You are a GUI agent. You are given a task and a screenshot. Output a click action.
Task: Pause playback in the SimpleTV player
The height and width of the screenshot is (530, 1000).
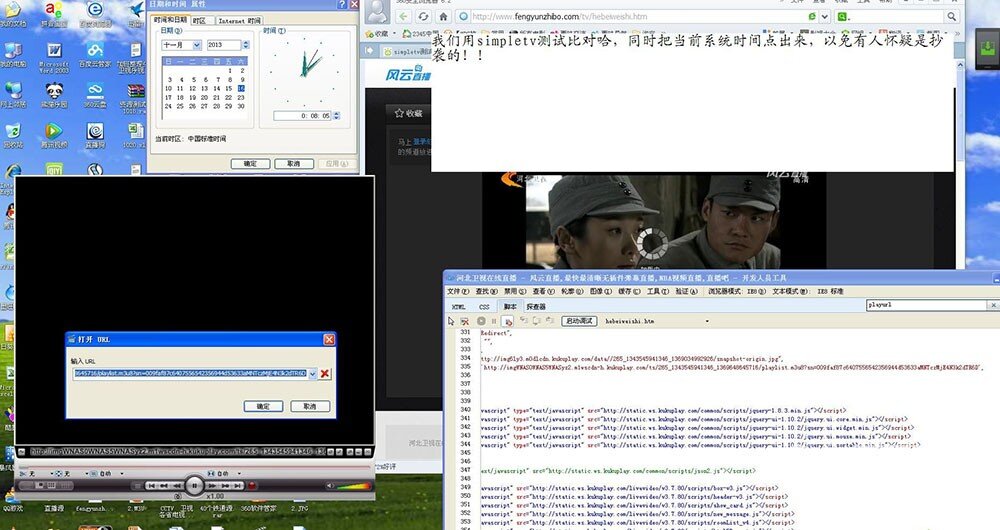tap(195, 485)
